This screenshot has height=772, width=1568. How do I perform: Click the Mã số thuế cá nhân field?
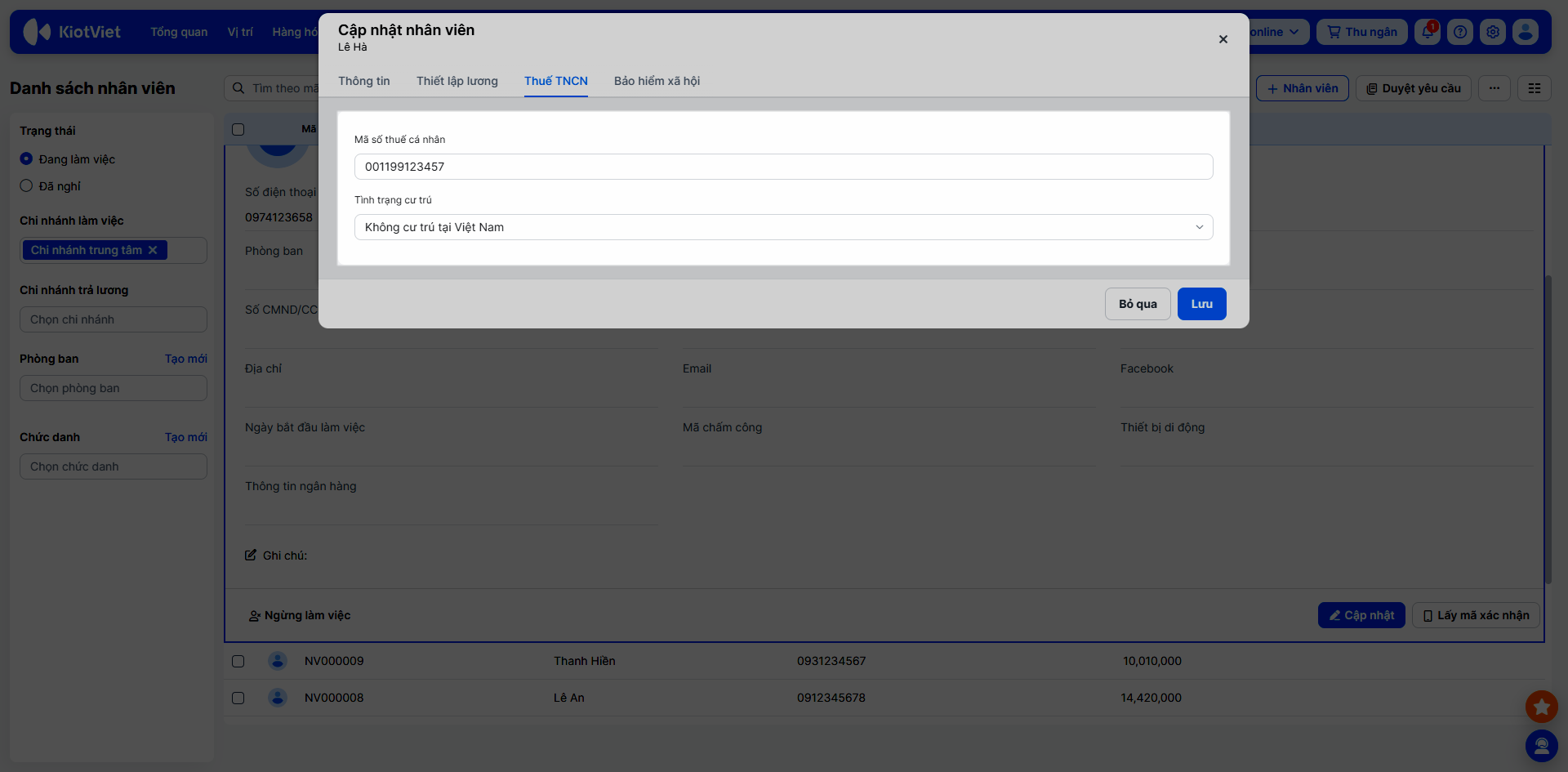[x=784, y=167]
